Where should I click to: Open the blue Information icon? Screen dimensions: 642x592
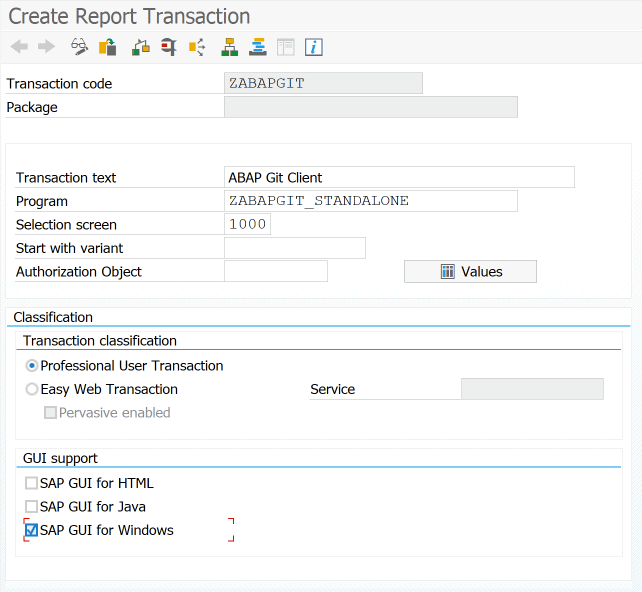(x=314, y=47)
